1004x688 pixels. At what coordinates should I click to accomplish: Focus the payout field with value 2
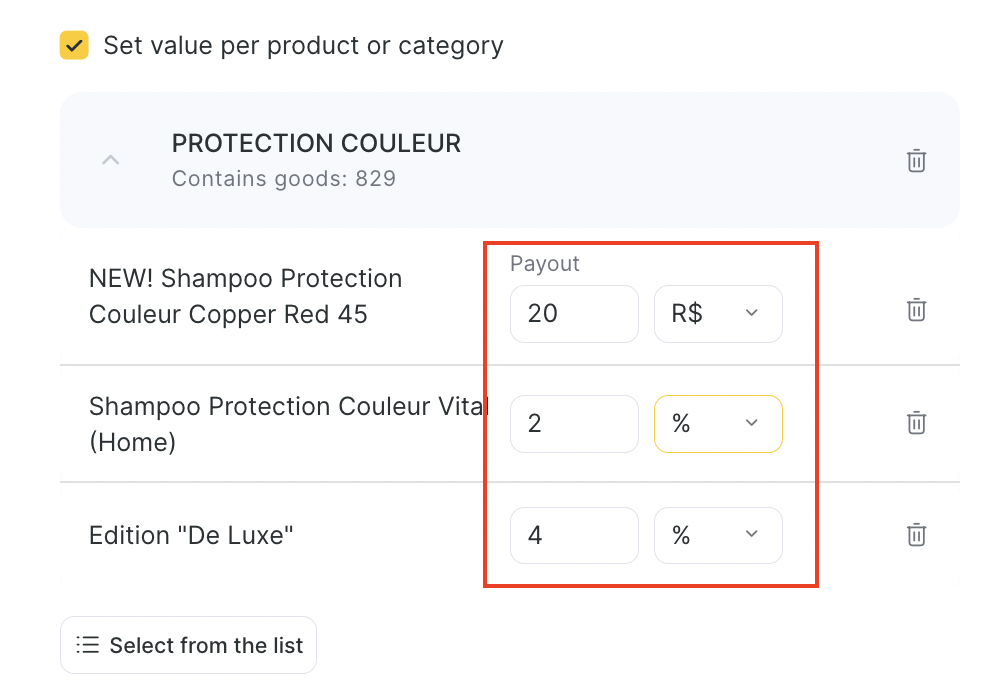[x=574, y=424]
